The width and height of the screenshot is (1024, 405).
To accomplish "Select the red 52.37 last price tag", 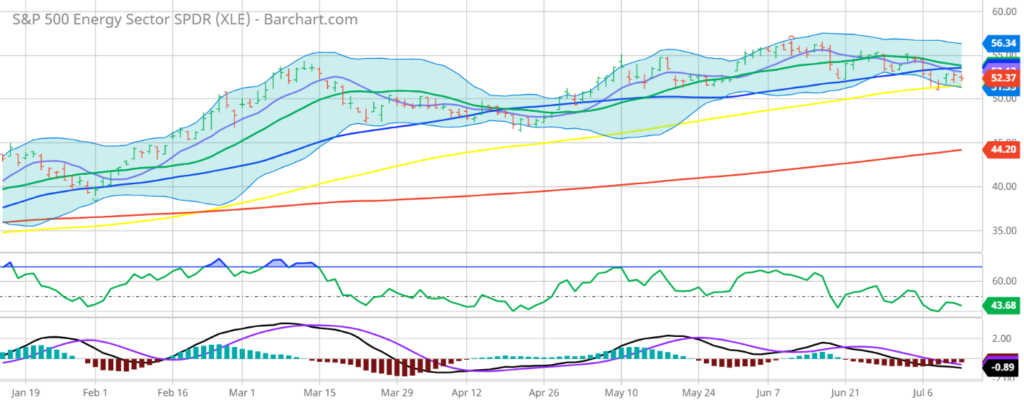I will click(1000, 78).
